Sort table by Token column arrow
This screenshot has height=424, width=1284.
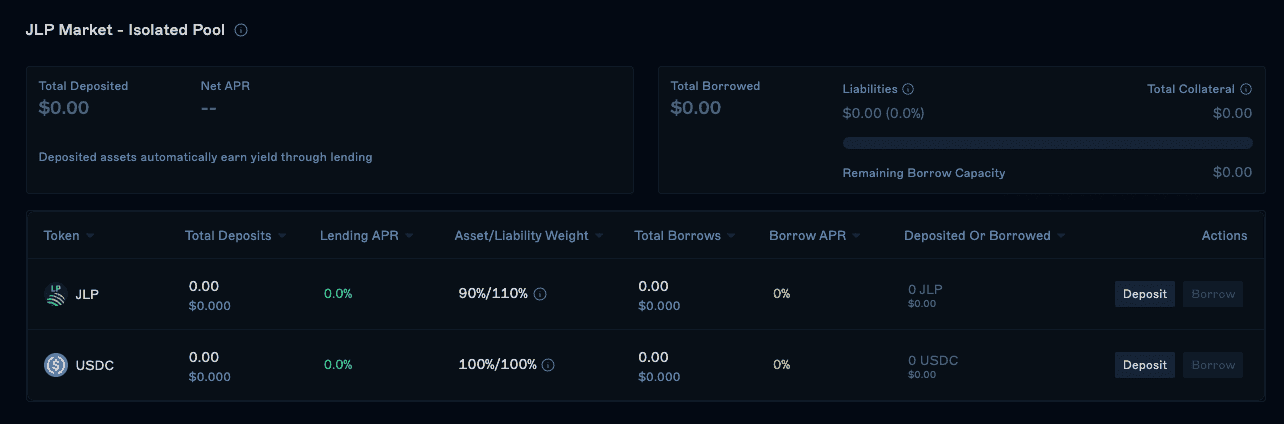coord(90,236)
